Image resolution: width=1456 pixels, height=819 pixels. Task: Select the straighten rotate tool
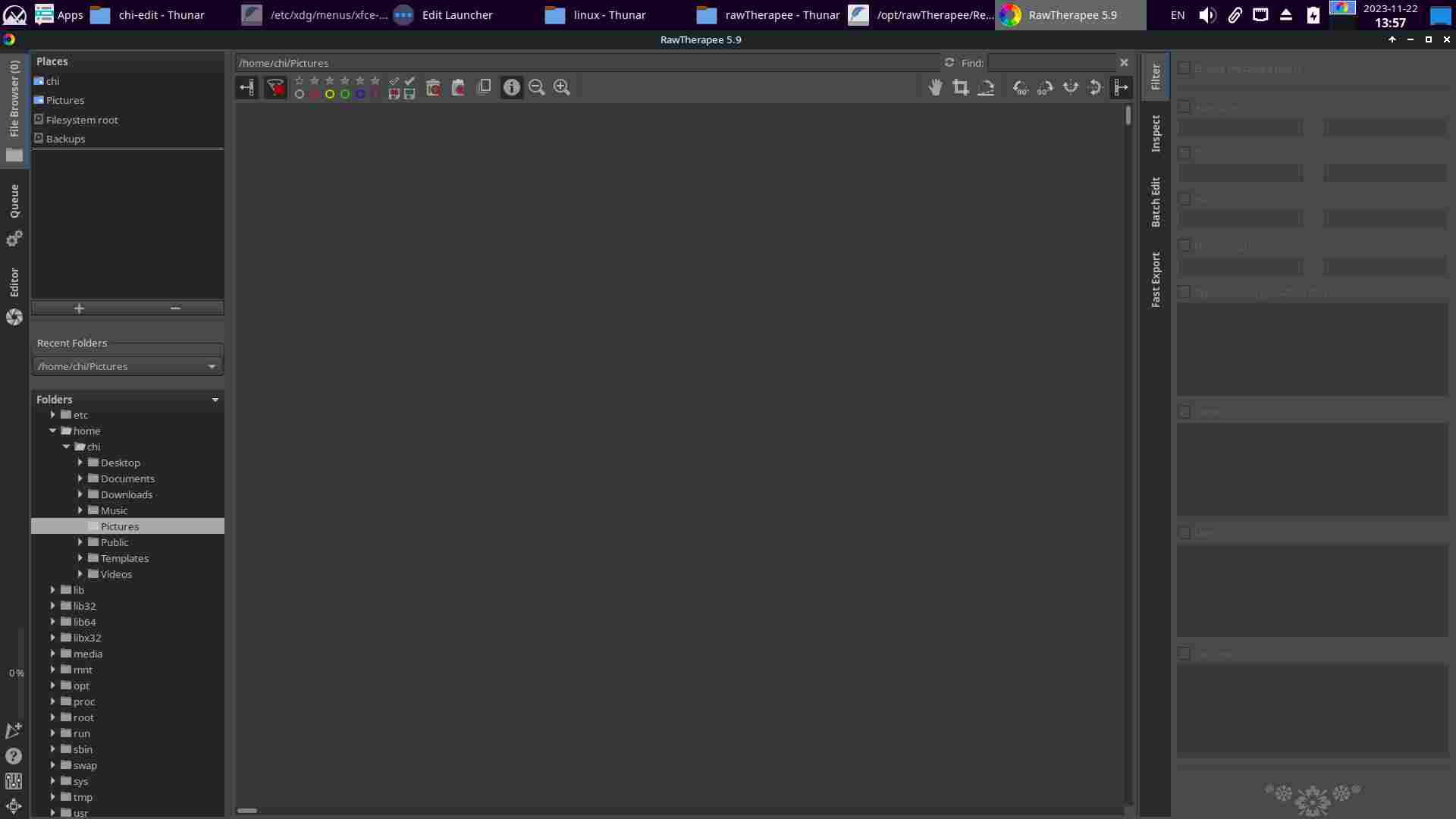986,88
